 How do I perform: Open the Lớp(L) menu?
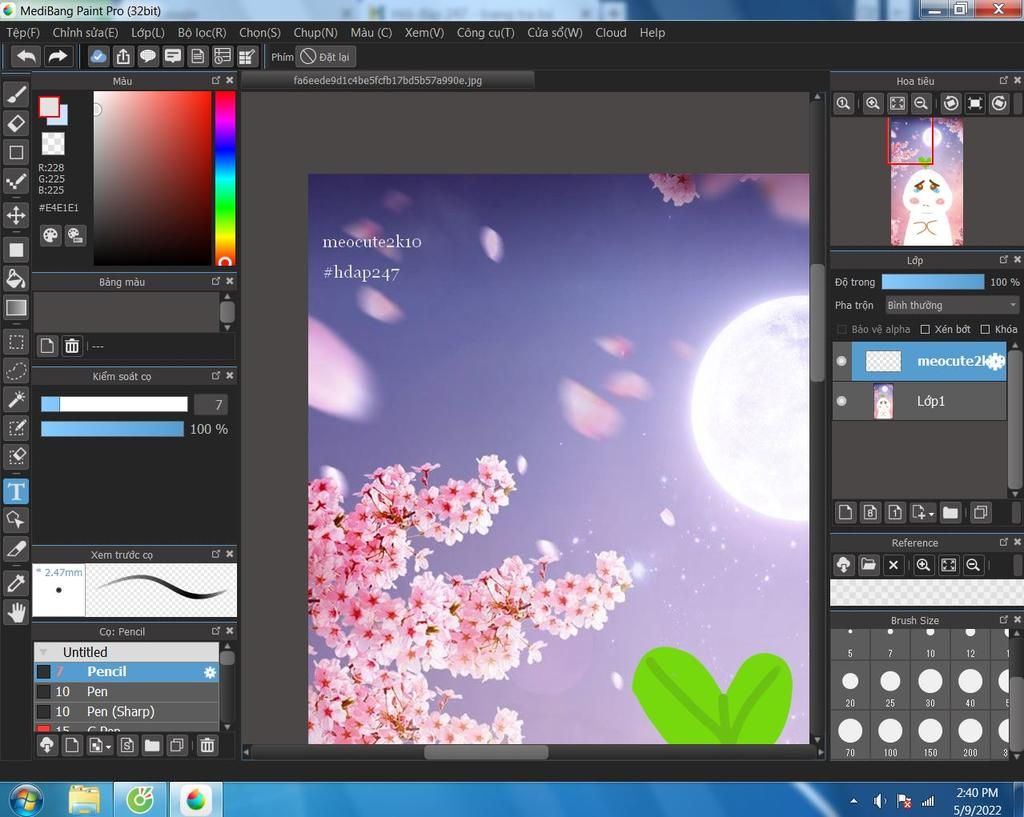coord(148,33)
